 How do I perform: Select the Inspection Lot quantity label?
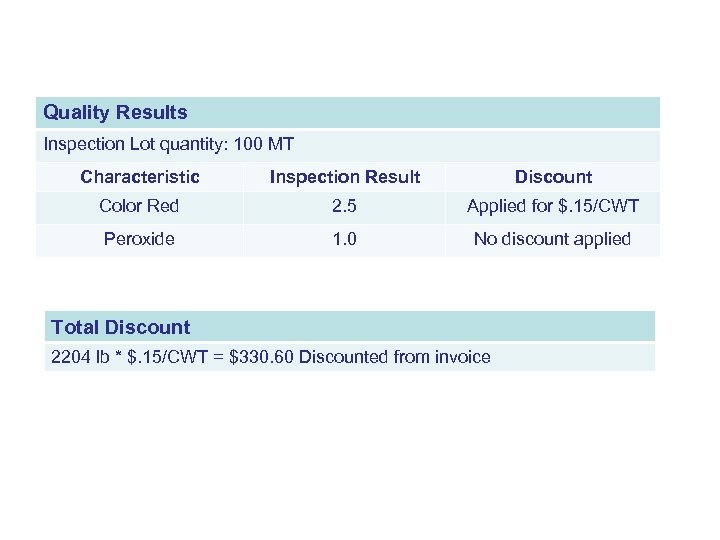[134, 144]
